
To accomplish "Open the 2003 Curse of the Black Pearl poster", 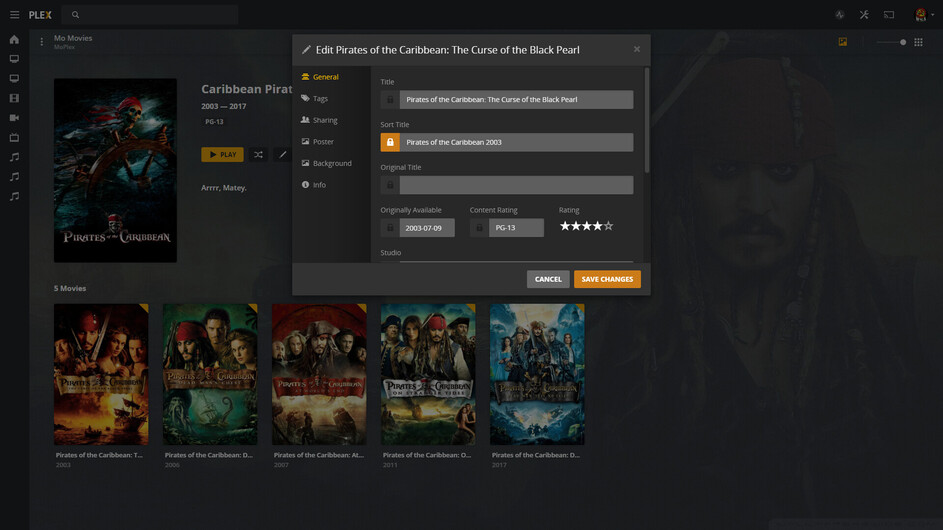I will [101, 374].
